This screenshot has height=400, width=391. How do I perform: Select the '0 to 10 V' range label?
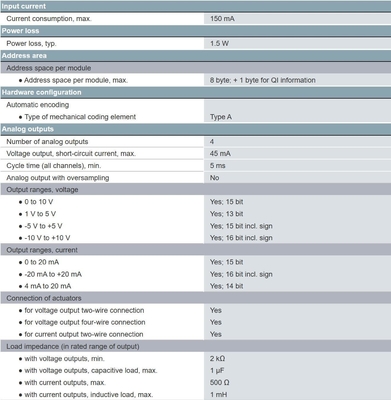click(39, 202)
